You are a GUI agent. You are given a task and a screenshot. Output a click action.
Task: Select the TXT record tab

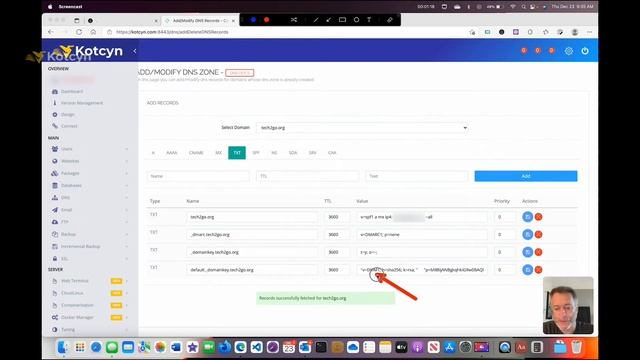[x=237, y=153]
